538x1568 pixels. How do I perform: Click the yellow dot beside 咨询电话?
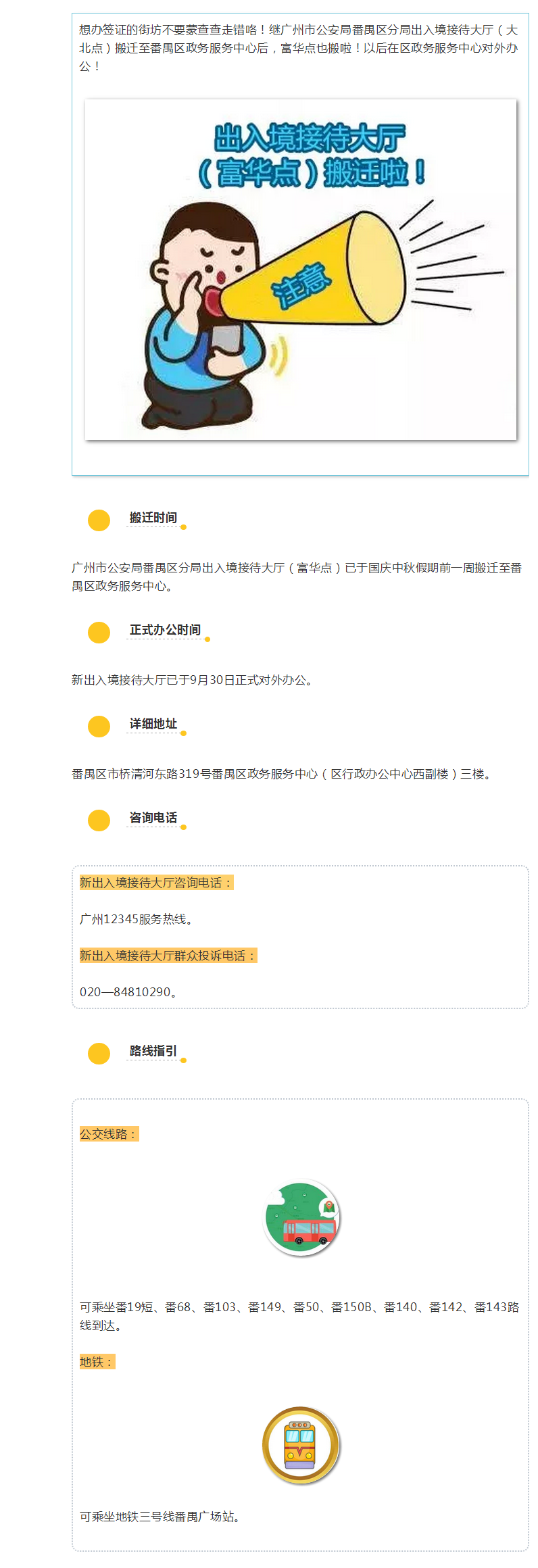pyautogui.click(x=99, y=820)
